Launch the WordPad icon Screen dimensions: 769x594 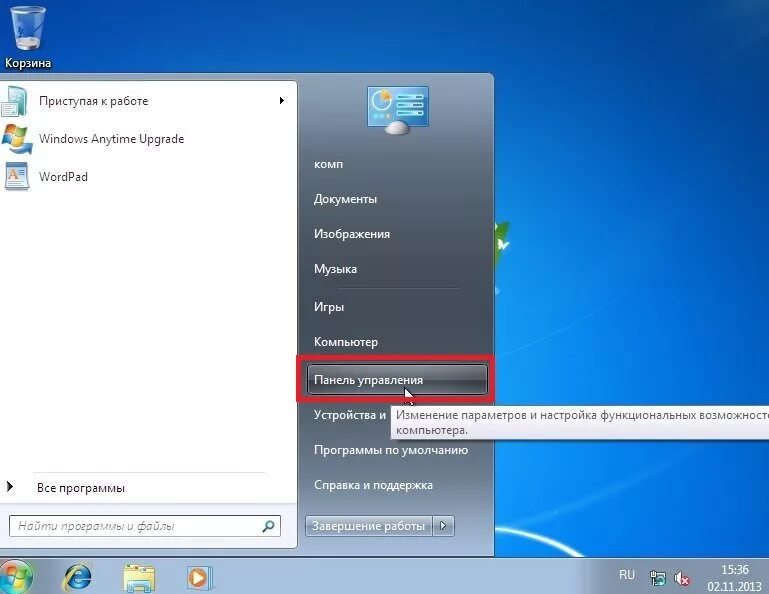pos(17,176)
